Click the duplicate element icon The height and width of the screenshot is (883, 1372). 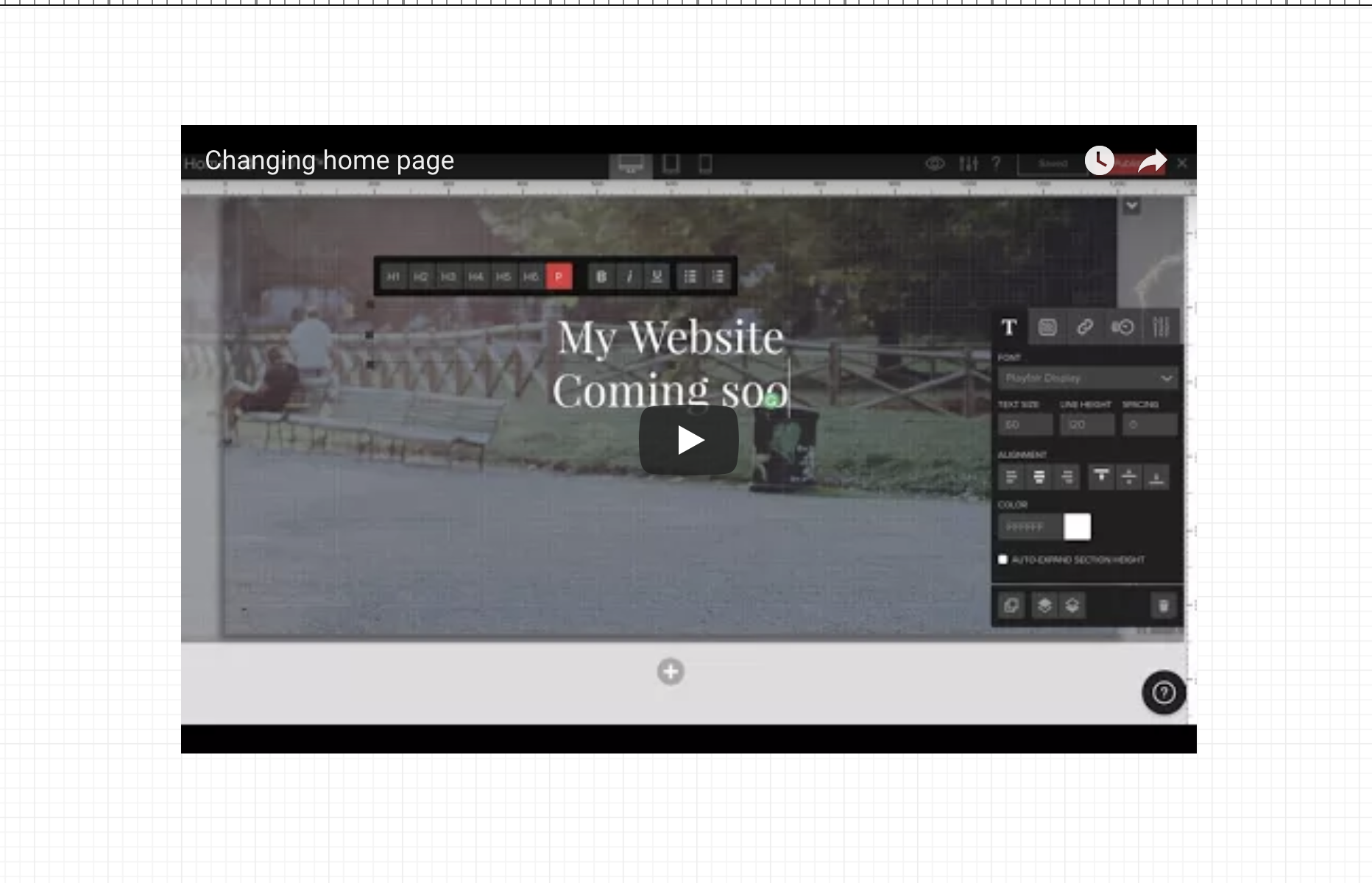1011,606
